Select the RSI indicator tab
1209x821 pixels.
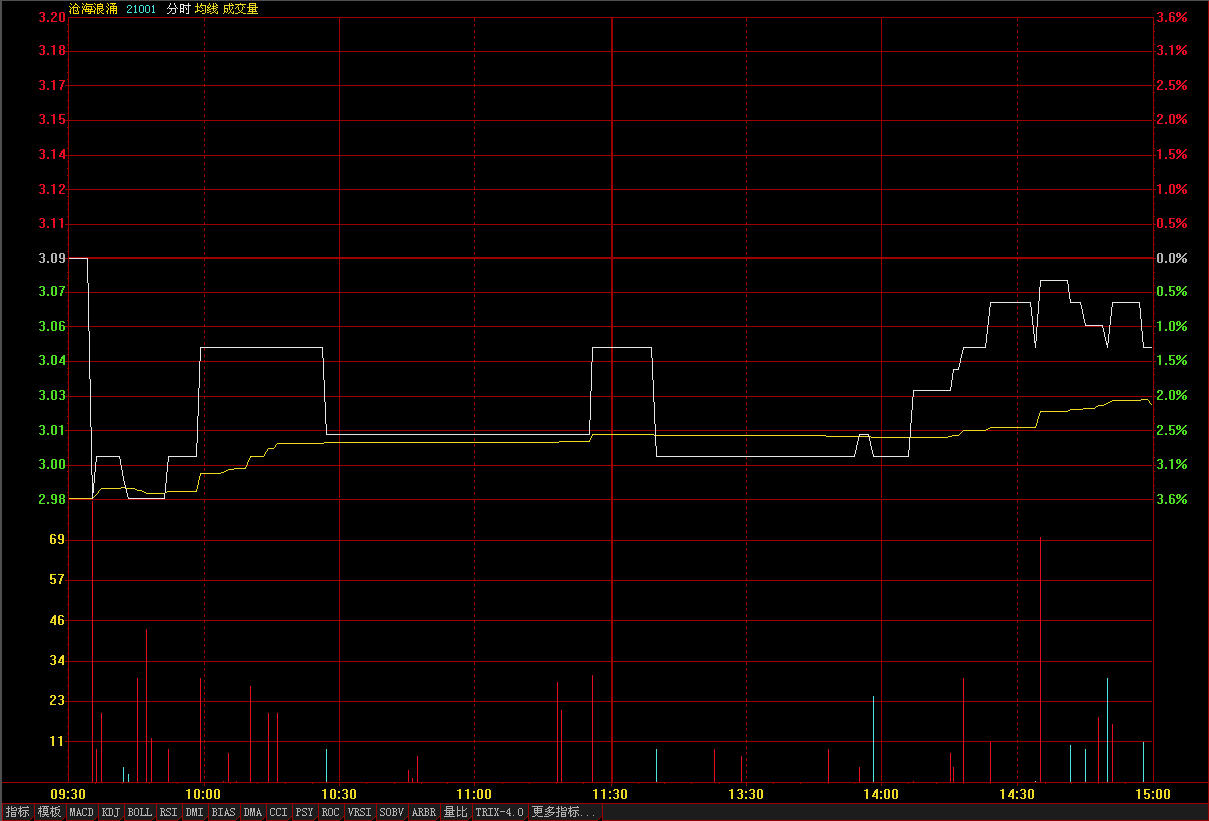[169, 812]
